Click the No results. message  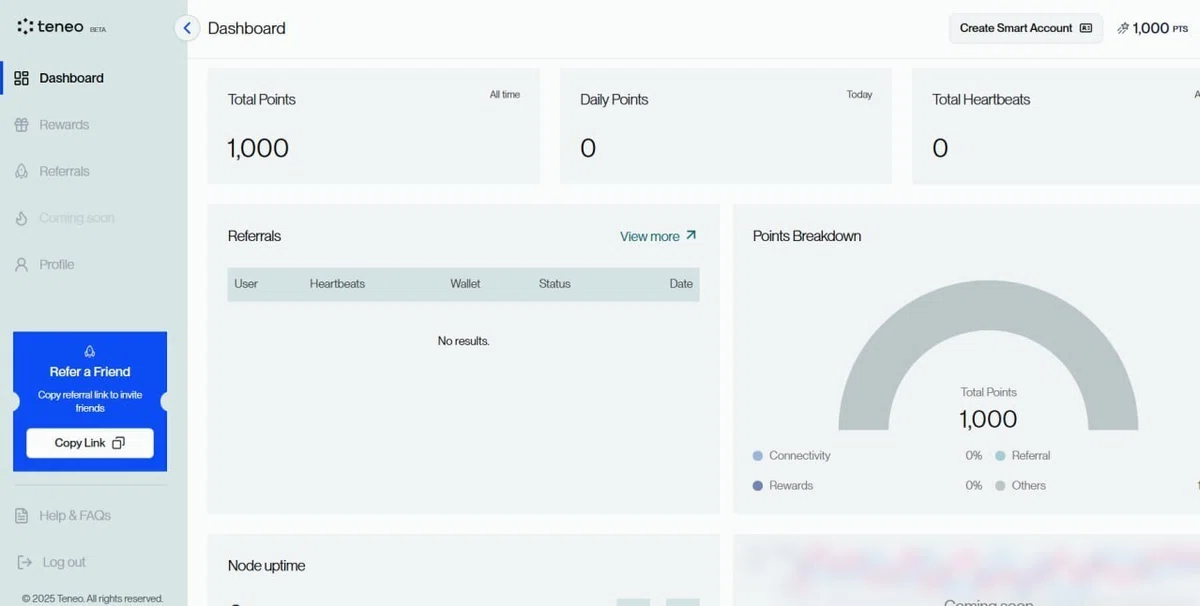point(464,341)
